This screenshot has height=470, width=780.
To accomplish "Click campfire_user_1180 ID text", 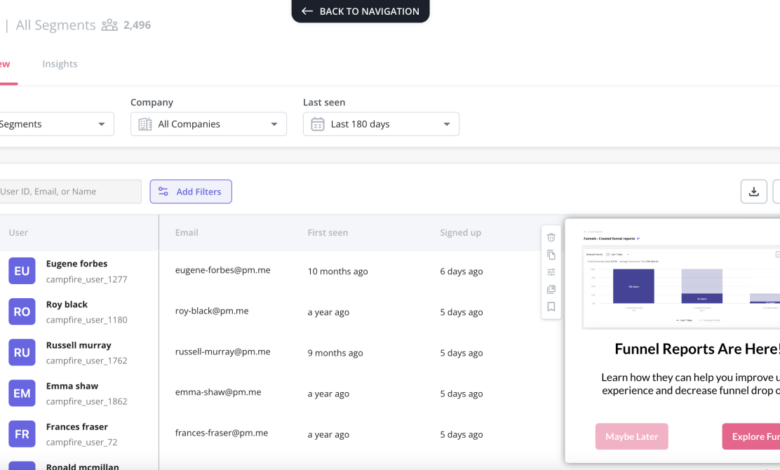I will point(87,320).
